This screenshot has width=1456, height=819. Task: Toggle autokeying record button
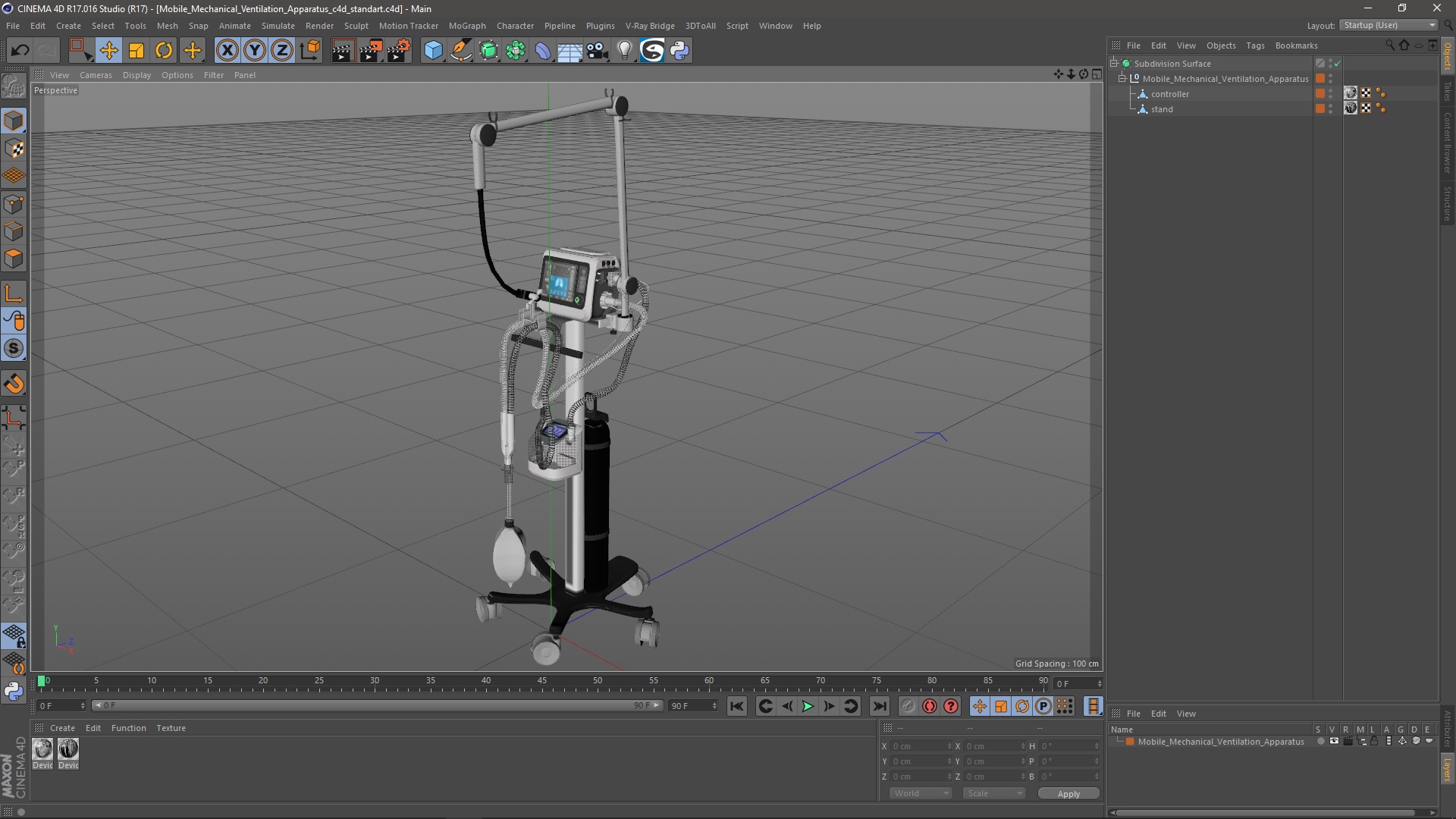pyautogui.click(x=930, y=706)
